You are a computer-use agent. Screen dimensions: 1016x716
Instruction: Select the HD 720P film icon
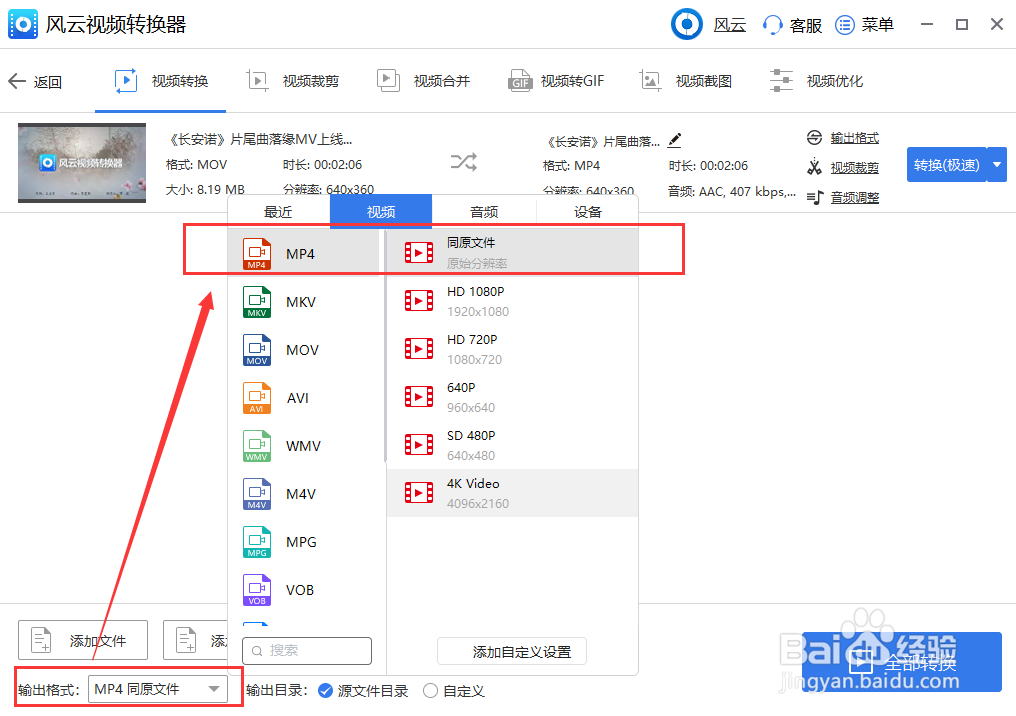(x=419, y=349)
